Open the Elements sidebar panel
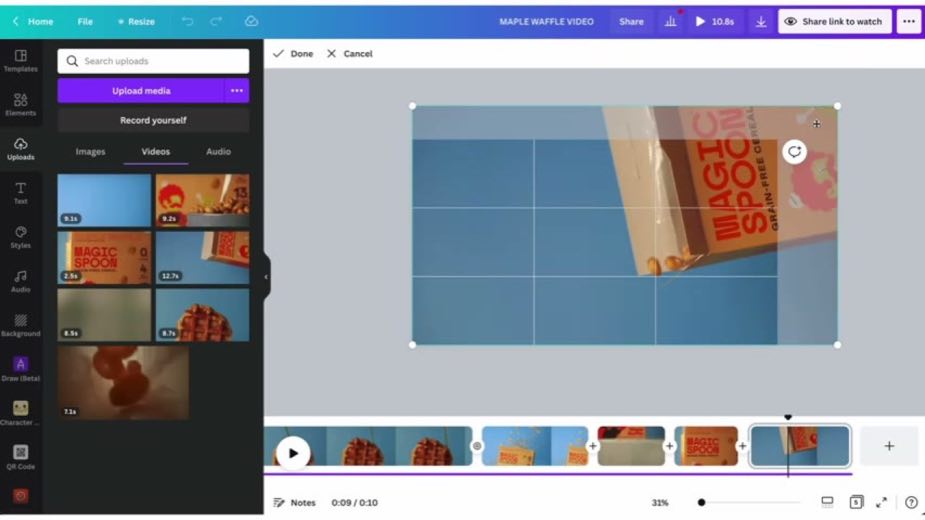925x520 pixels. point(21,104)
